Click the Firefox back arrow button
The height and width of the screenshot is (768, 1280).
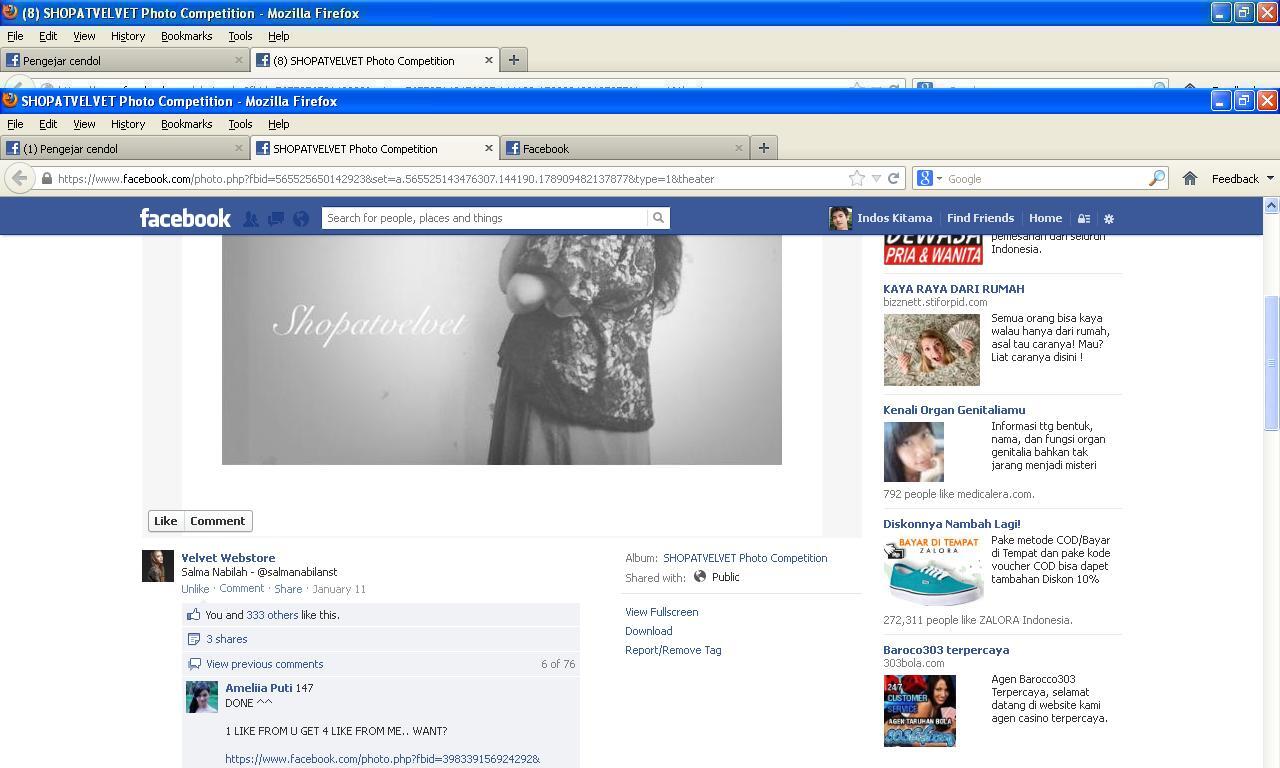19,178
